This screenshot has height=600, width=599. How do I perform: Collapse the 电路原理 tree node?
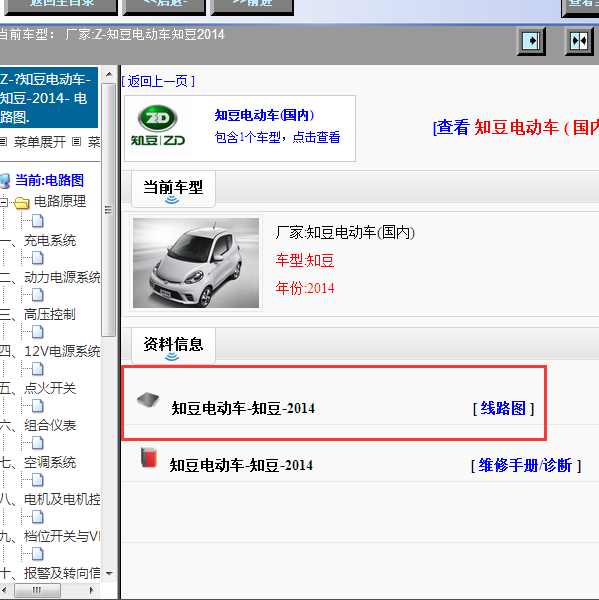pyautogui.click(x=4, y=202)
